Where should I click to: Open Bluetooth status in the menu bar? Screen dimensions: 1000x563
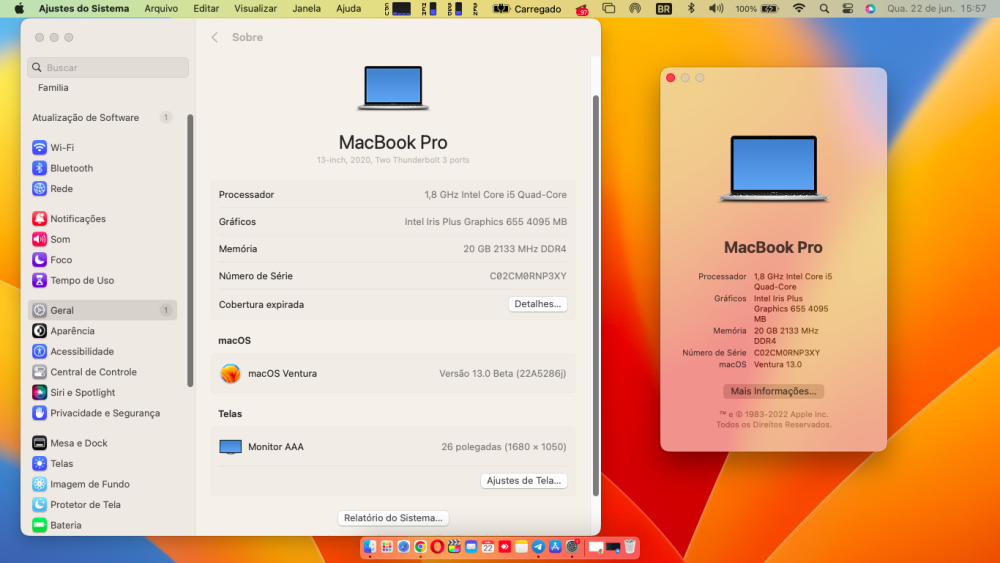click(691, 8)
